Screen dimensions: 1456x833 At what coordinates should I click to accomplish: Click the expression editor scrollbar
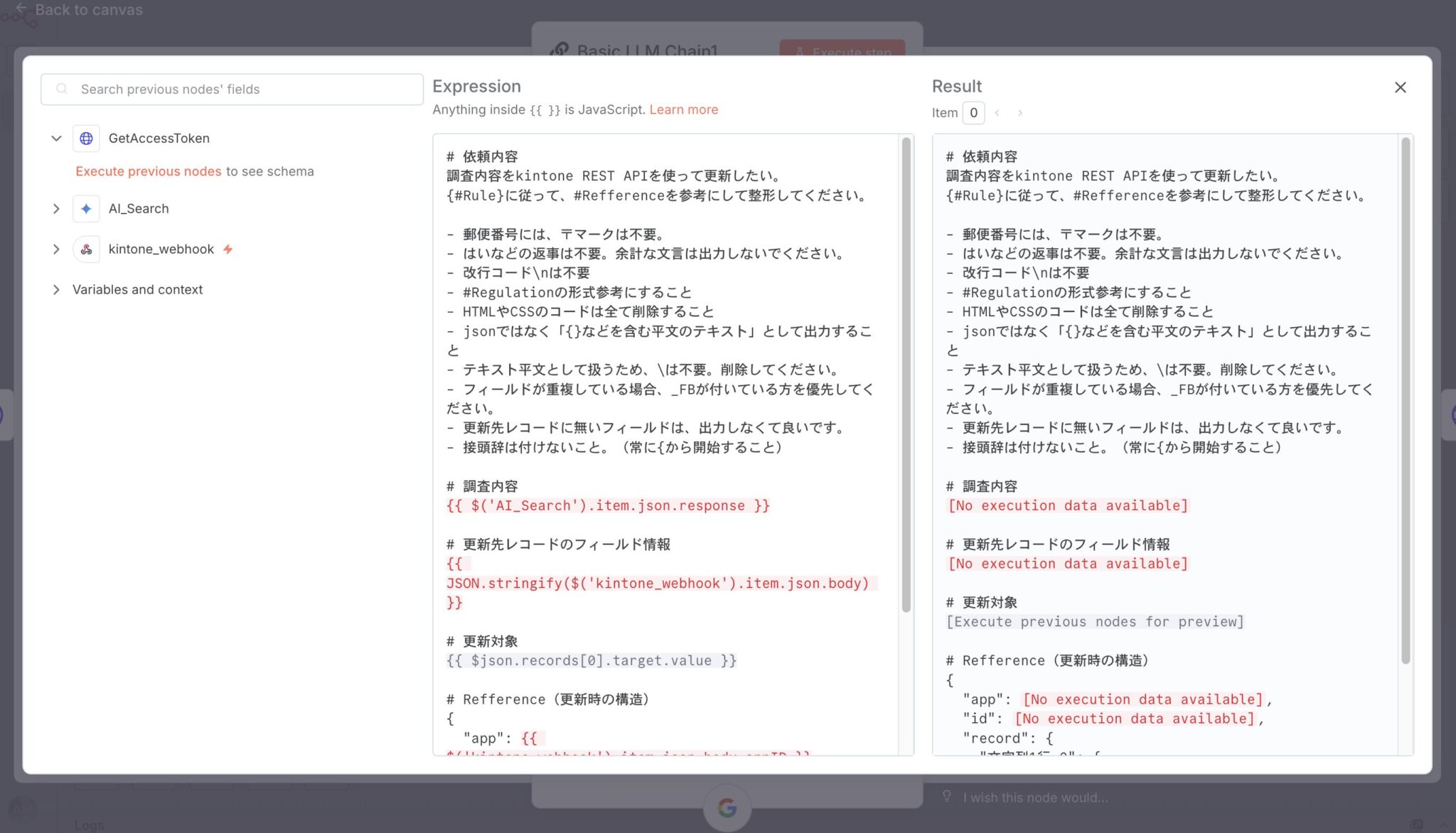click(906, 375)
